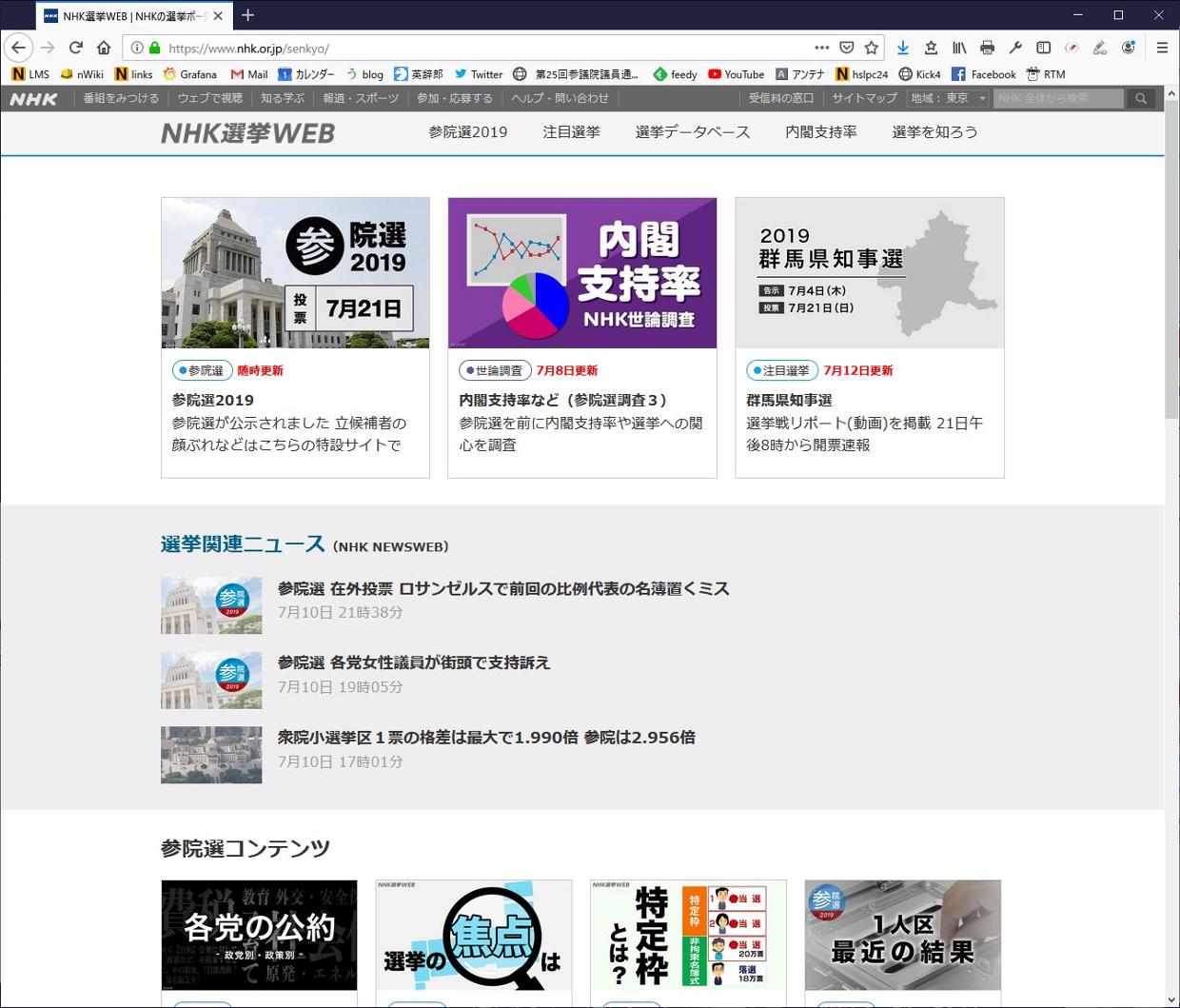Viewport: 1180px width, 1008px height.
Task: Open the Grafana bookmark
Action: (x=190, y=74)
